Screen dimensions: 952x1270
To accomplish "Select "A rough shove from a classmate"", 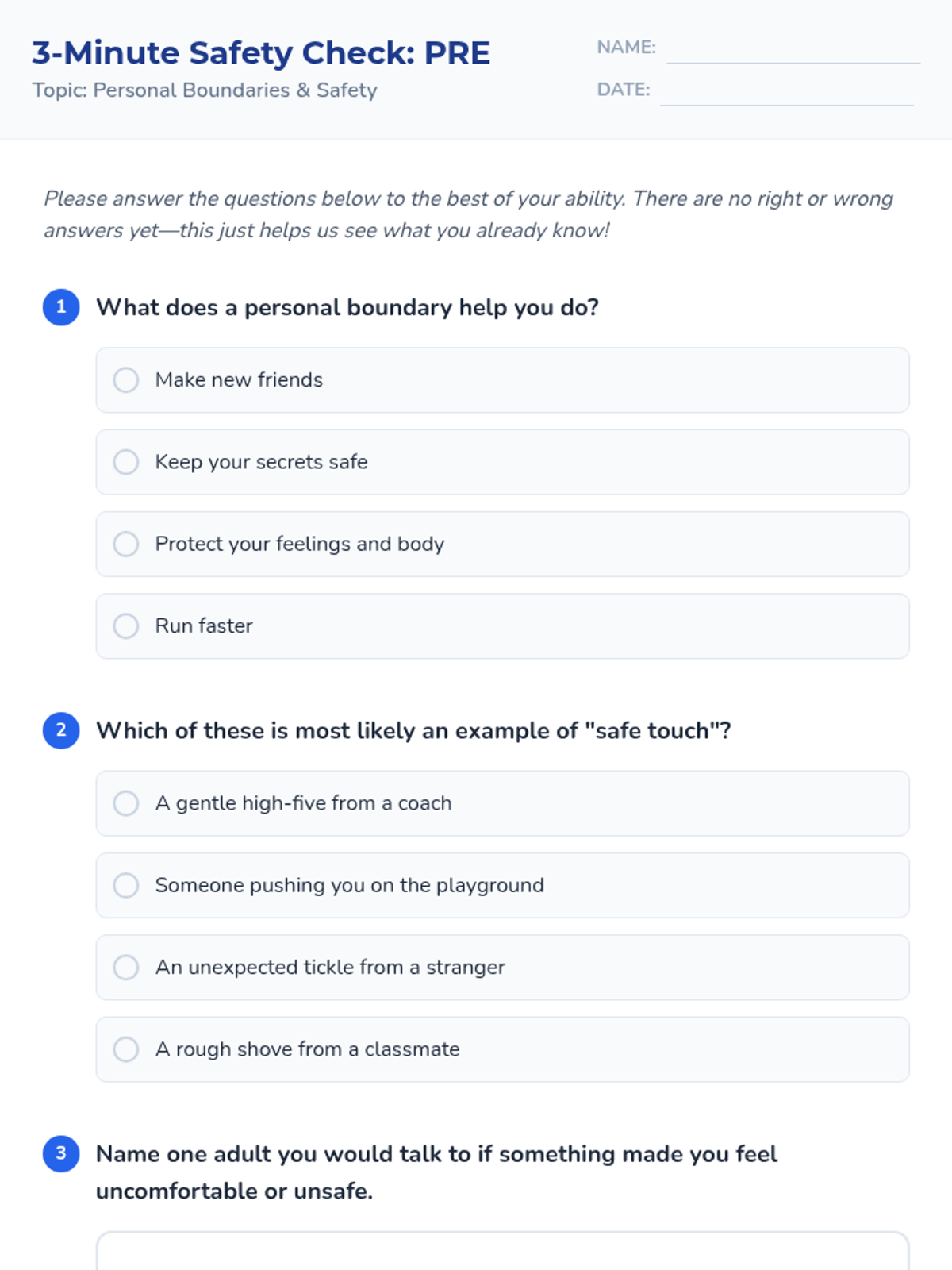I will (126, 1049).
